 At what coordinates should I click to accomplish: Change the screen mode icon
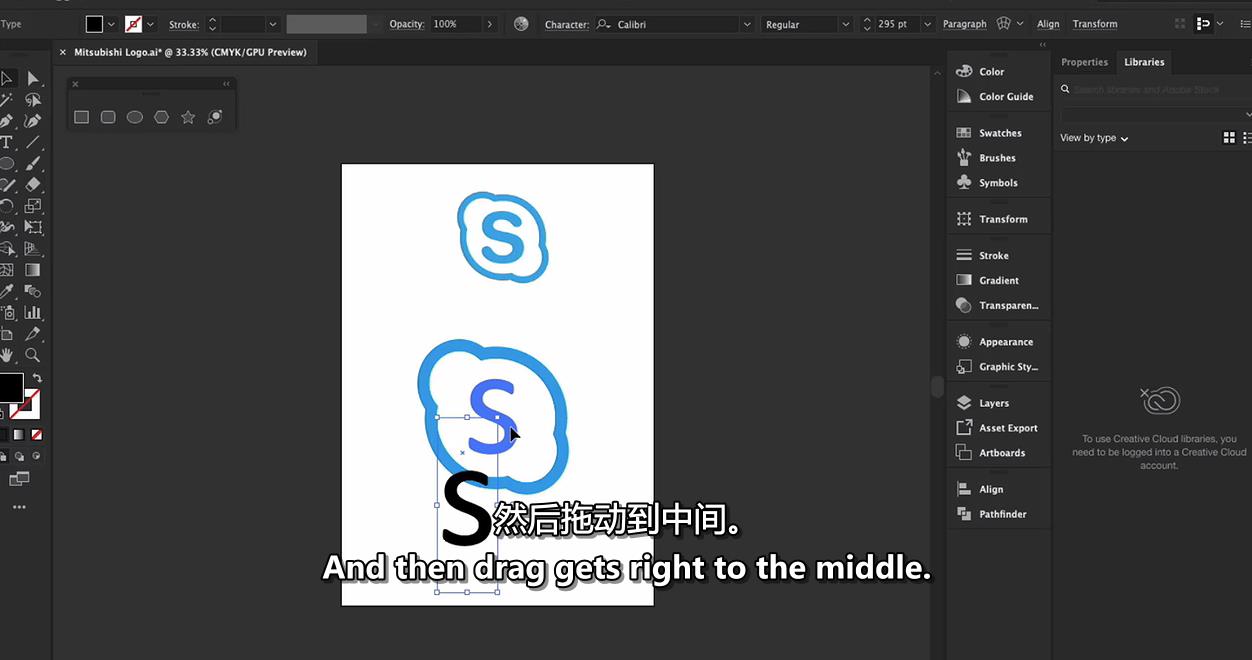(19, 480)
